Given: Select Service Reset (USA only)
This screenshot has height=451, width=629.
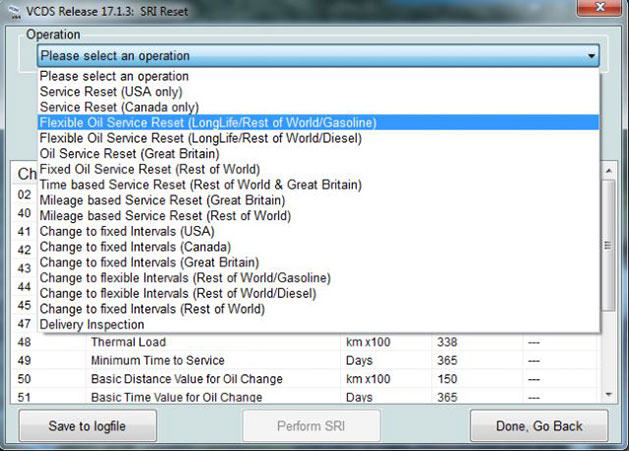Looking at the screenshot, I should [x=111, y=91].
